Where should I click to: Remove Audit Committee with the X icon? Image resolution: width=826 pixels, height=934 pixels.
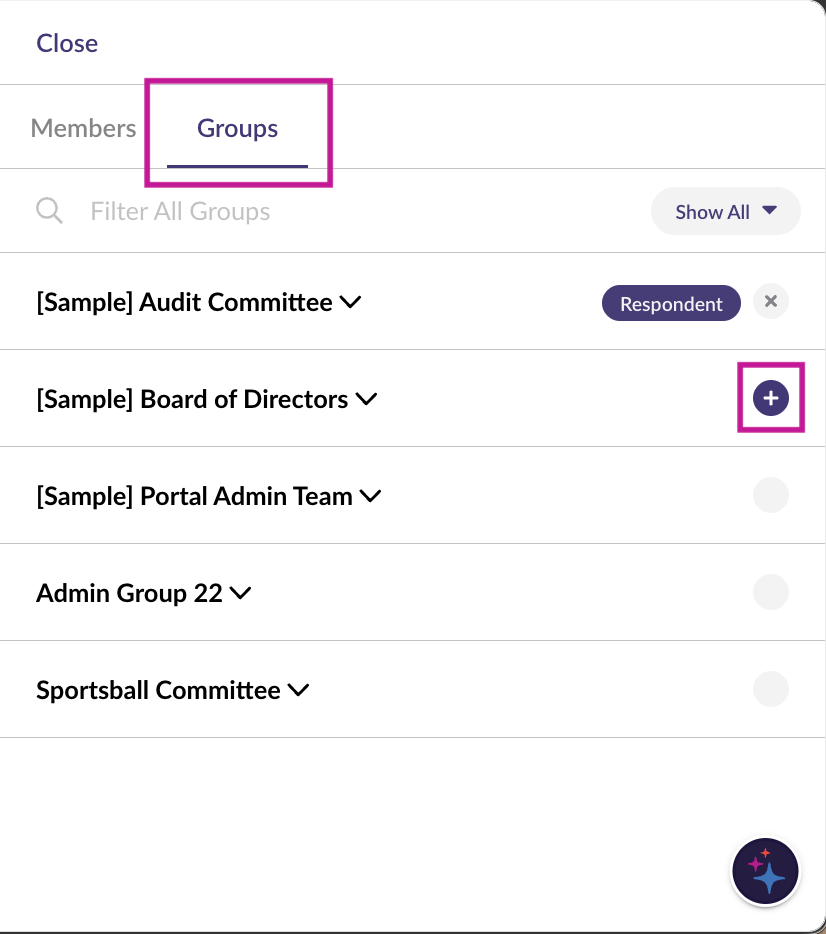point(770,301)
